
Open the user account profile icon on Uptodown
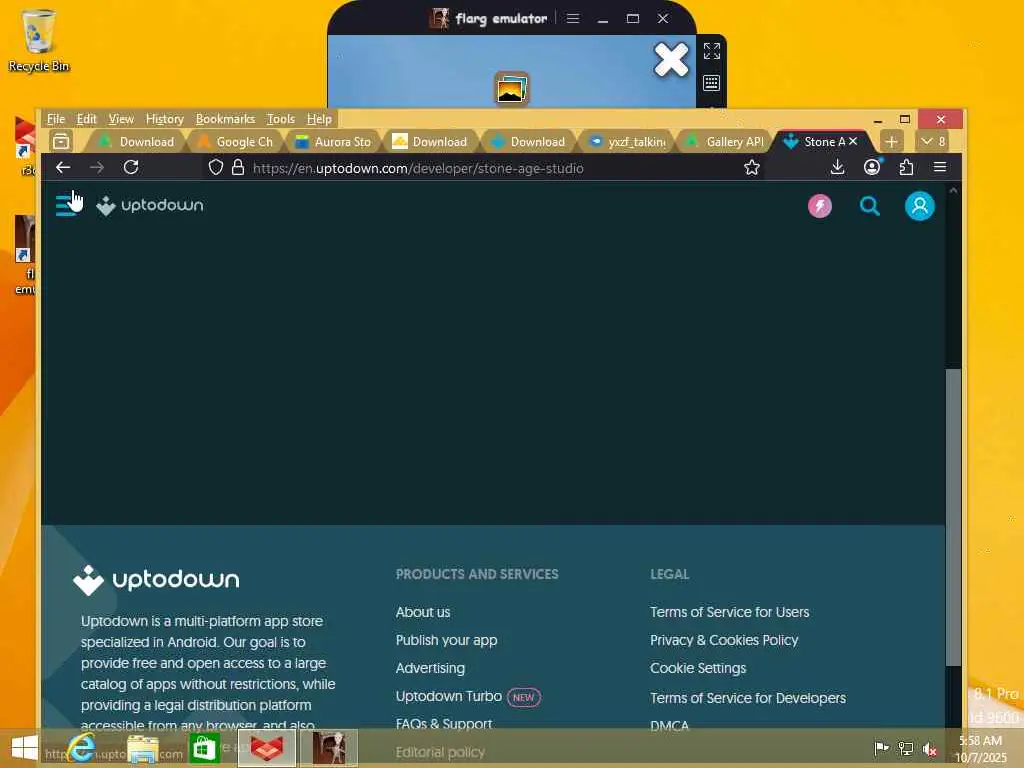(919, 206)
